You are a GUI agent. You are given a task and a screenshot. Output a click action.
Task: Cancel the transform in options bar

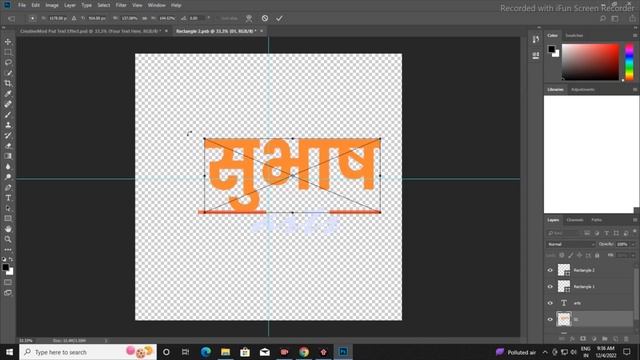265,18
